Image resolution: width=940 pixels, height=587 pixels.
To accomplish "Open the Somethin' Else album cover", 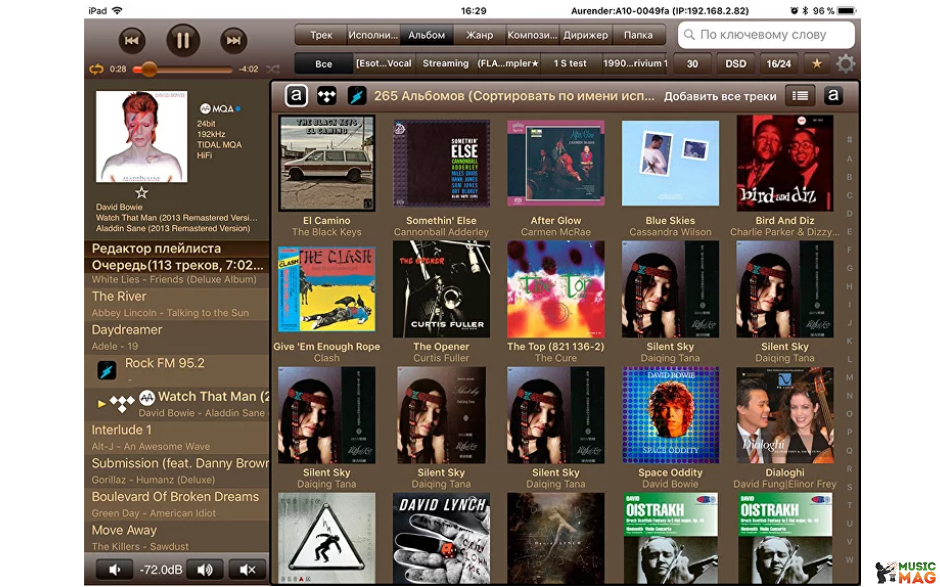I will coord(441,164).
